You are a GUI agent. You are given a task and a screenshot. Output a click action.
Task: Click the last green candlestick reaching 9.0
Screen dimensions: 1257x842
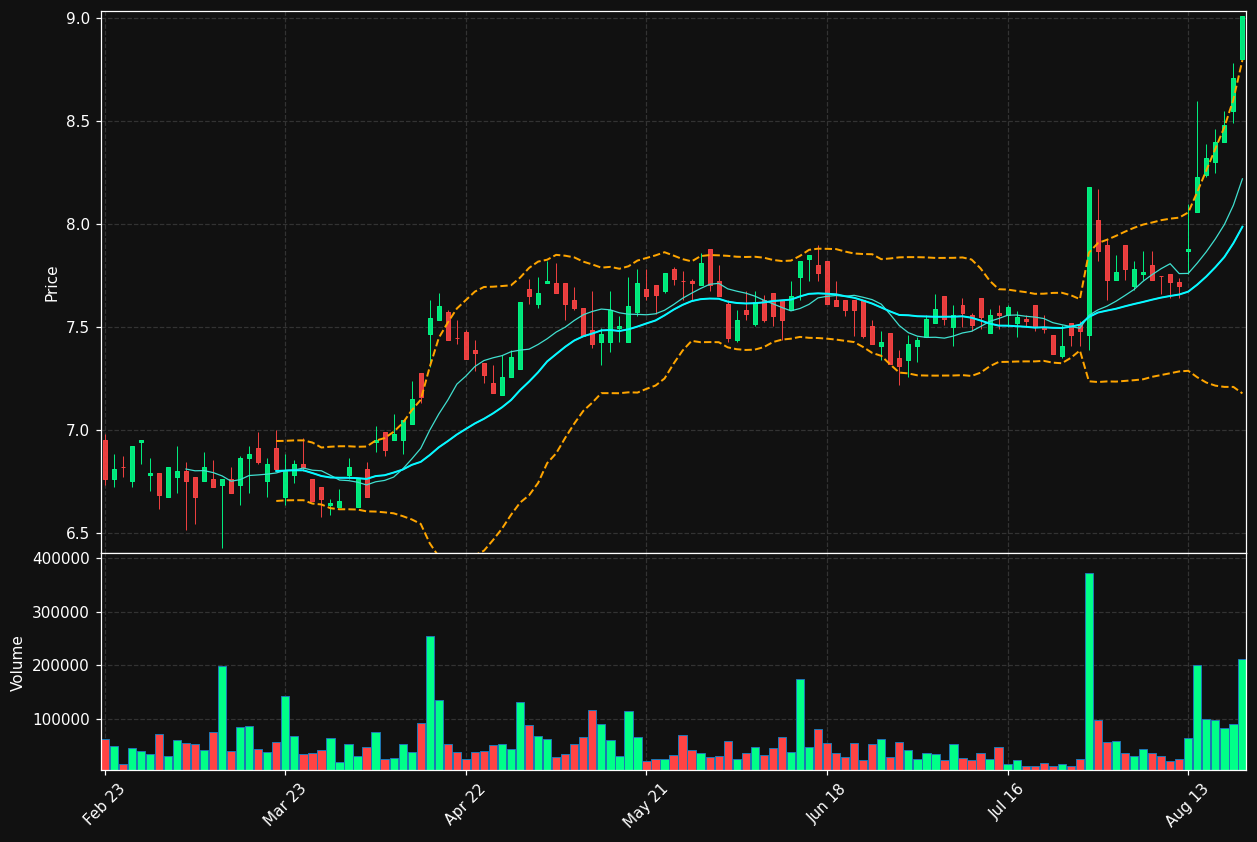tap(1243, 38)
